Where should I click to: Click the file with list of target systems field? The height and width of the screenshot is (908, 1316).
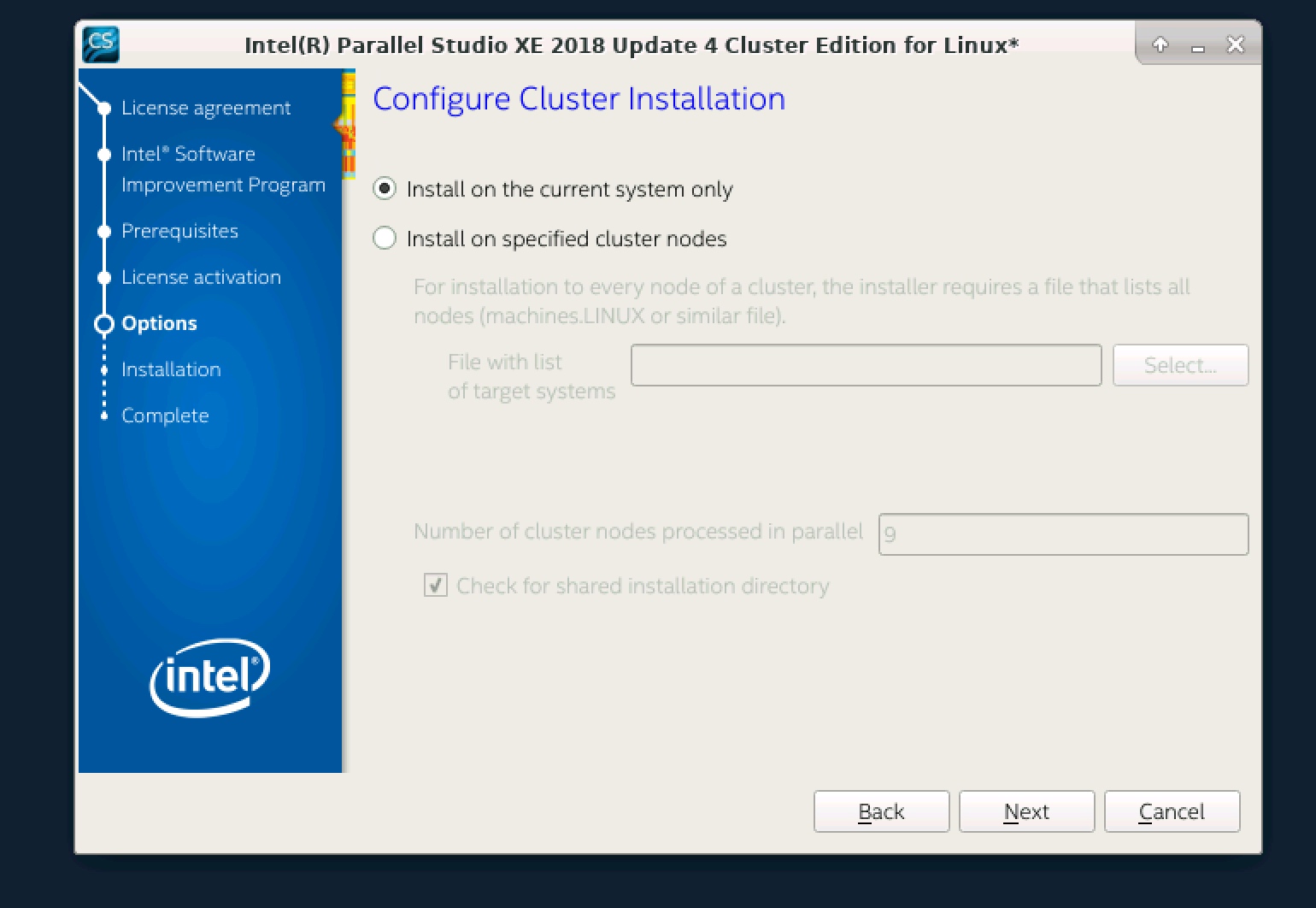tap(866, 366)
